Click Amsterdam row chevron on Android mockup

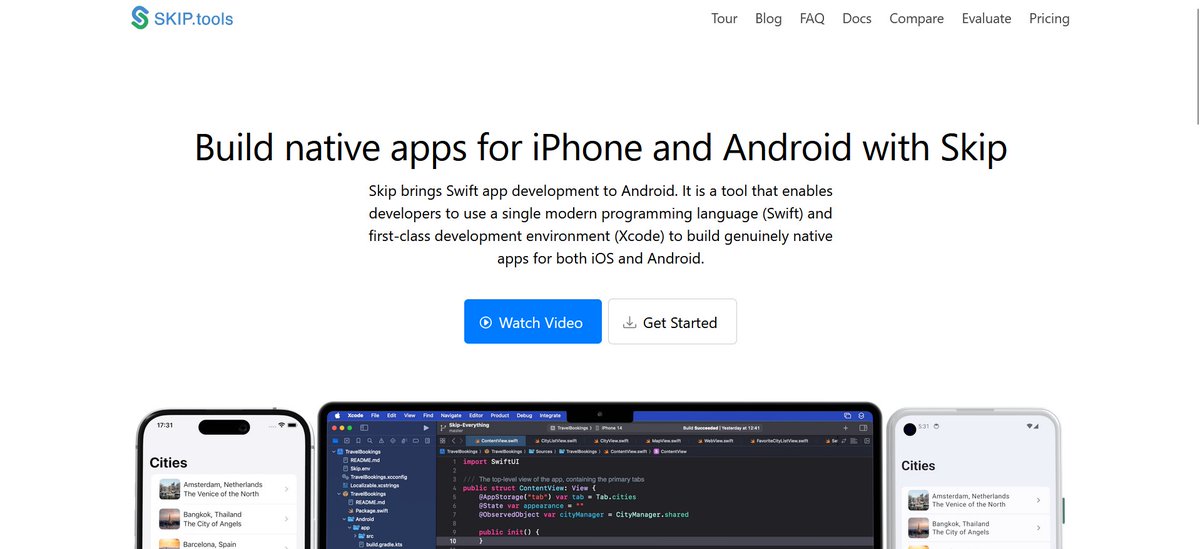tap(1038, 500)
